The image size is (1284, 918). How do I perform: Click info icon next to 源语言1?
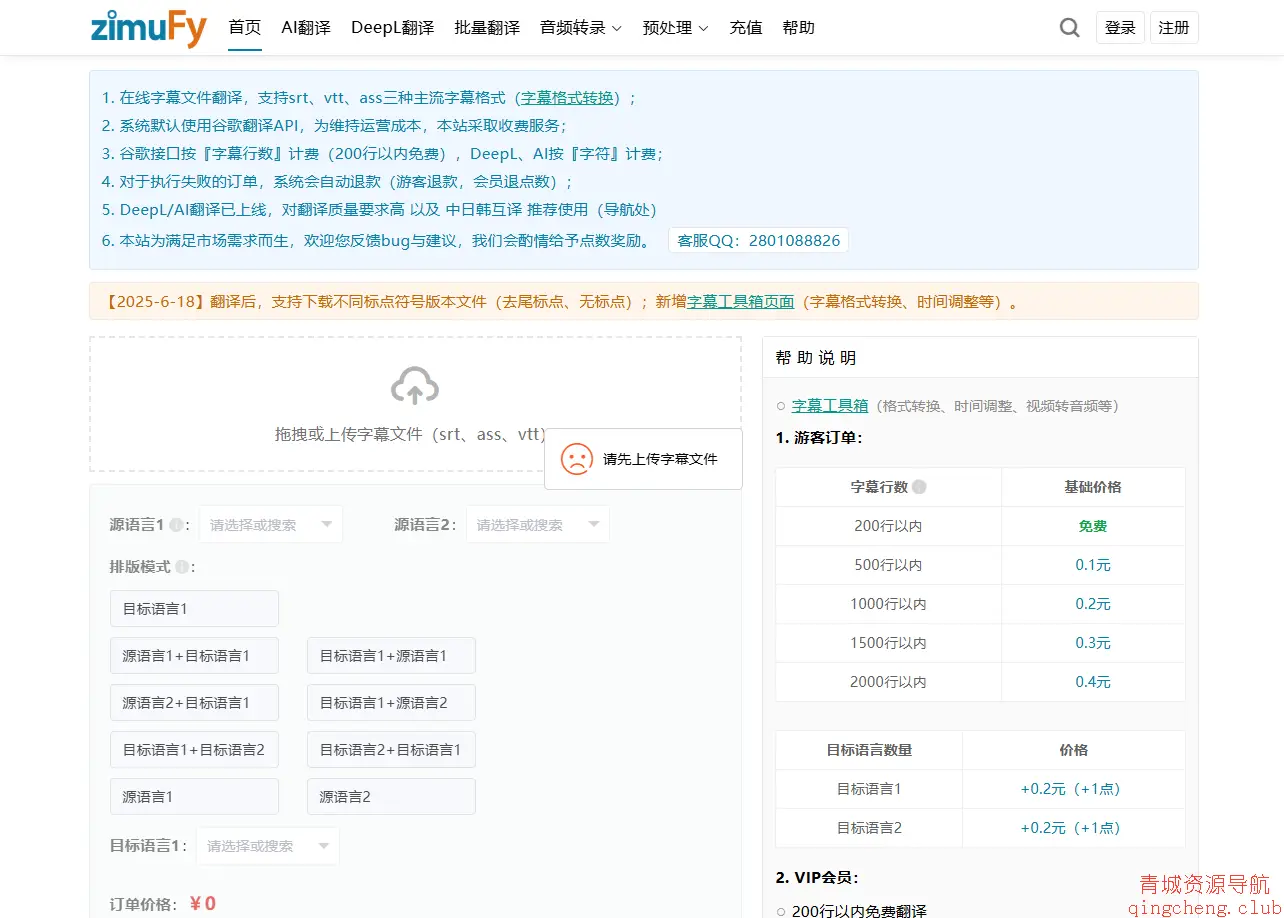click(176, 525)
